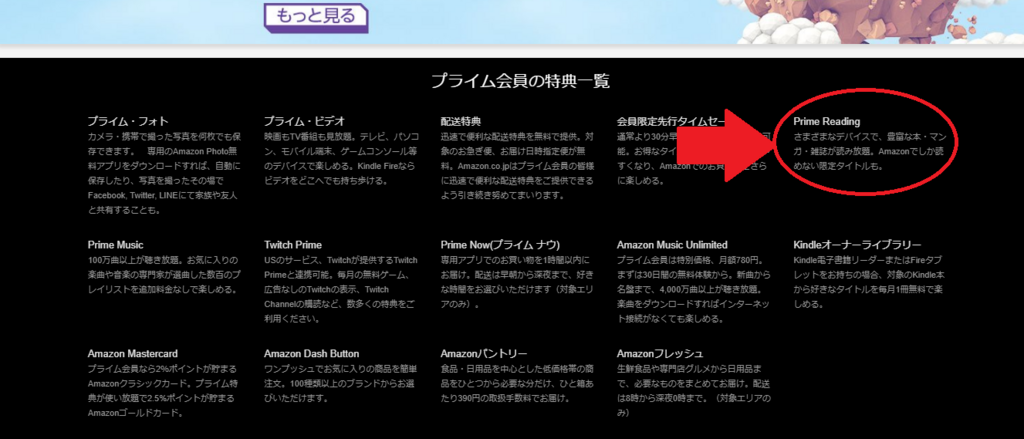Select the Amazonパントリー heading
The width and height of the screenshot is (1024, 439).
click(x=484, y=353)
